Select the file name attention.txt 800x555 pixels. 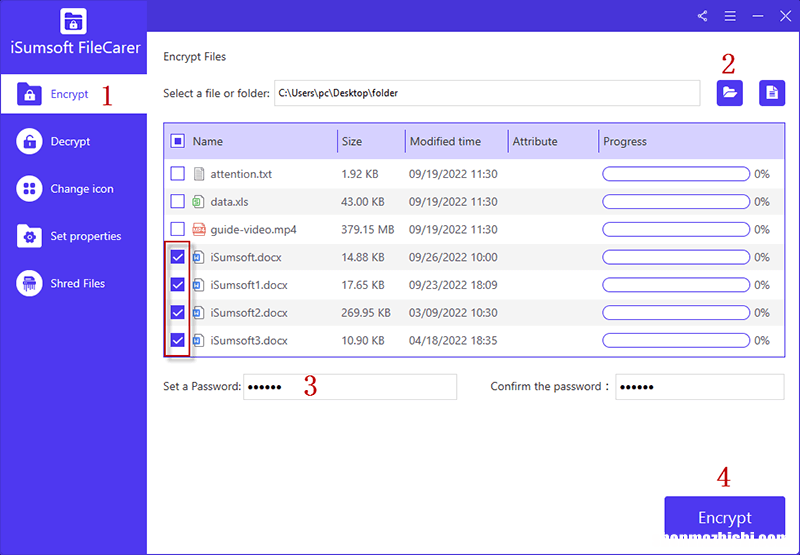point(241,174)
